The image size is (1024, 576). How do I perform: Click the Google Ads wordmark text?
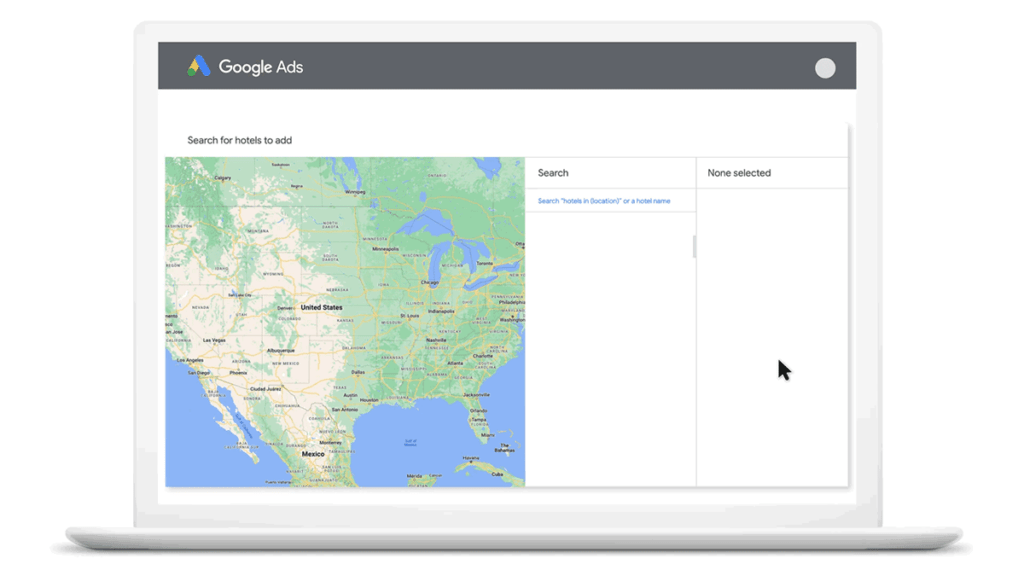[x=261, y=67]
